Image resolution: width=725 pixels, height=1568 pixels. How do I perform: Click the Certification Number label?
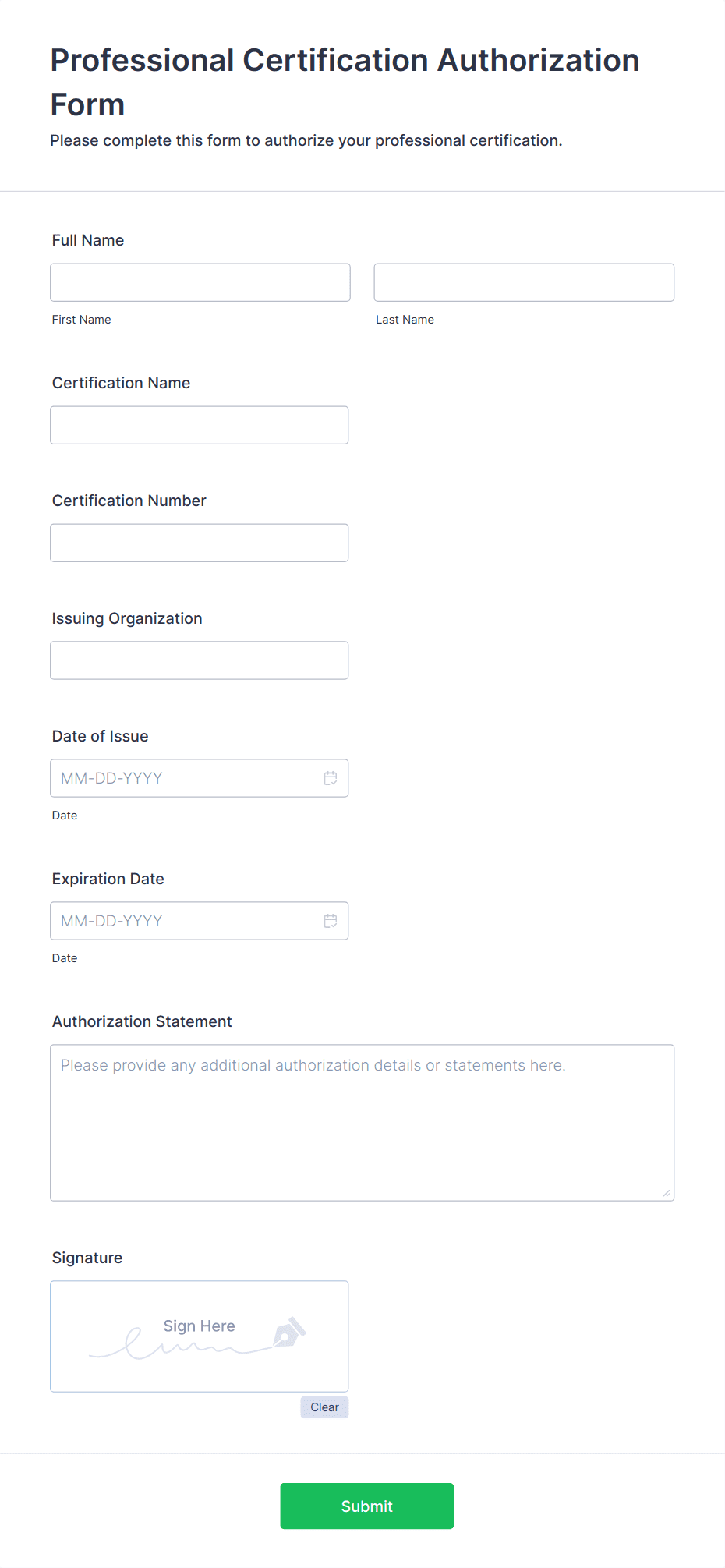pyautogui.click(x=129, y=501)
